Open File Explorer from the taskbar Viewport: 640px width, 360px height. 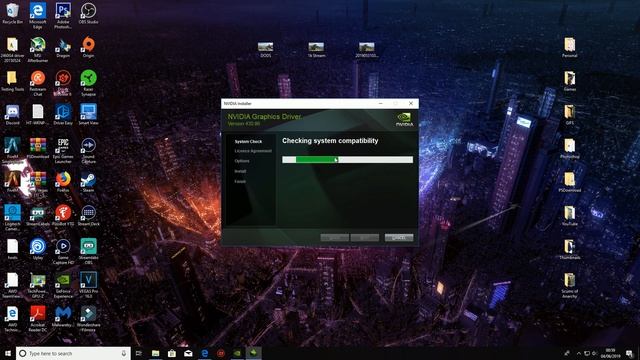(156, 353)
